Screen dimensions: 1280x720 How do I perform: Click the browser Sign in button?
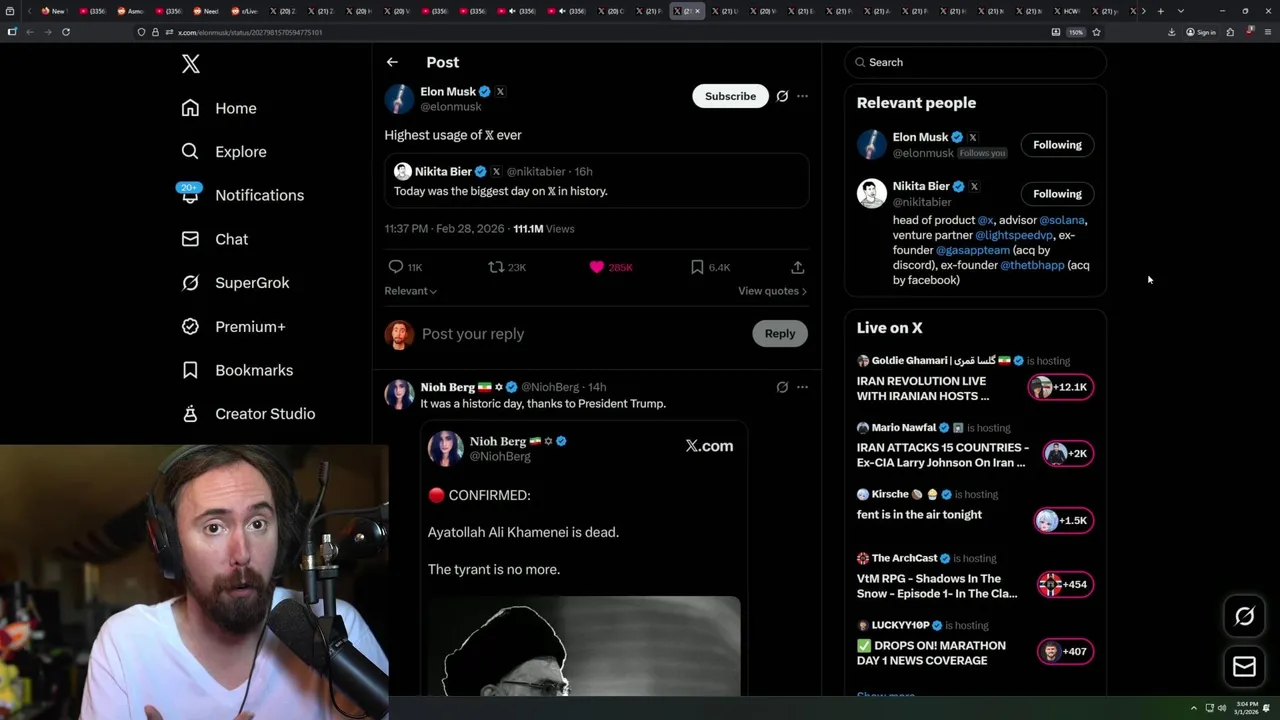point(1201,32)
